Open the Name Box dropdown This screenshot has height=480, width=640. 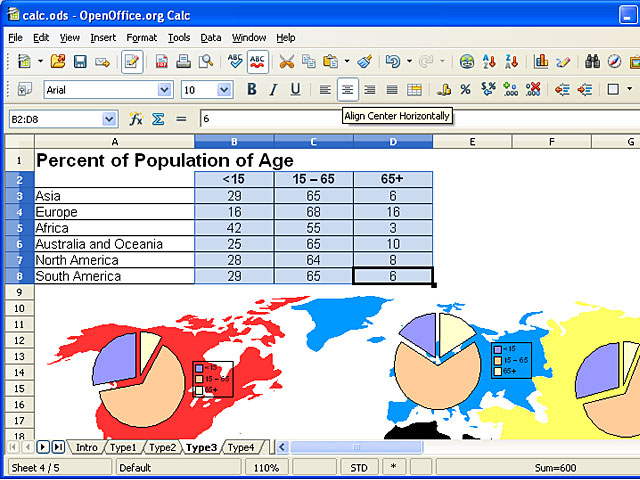[x=109, y=119]
